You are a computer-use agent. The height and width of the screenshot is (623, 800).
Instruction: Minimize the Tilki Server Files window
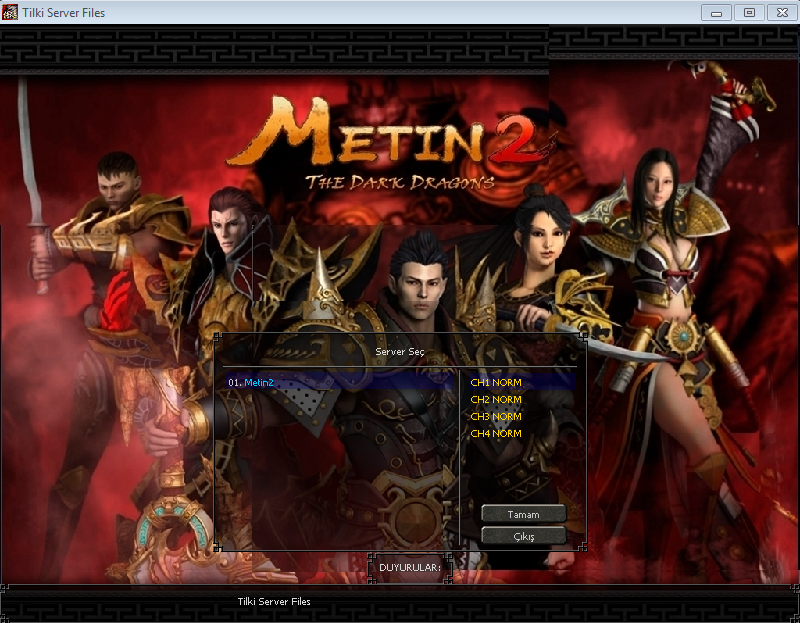[x=716, y=13]
